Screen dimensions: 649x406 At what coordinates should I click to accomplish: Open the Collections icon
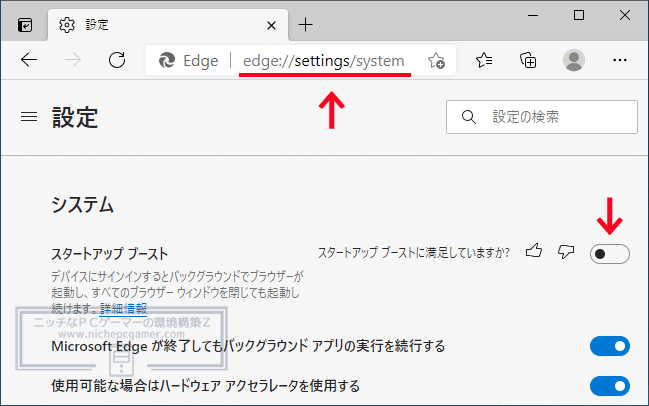(528, 60)
